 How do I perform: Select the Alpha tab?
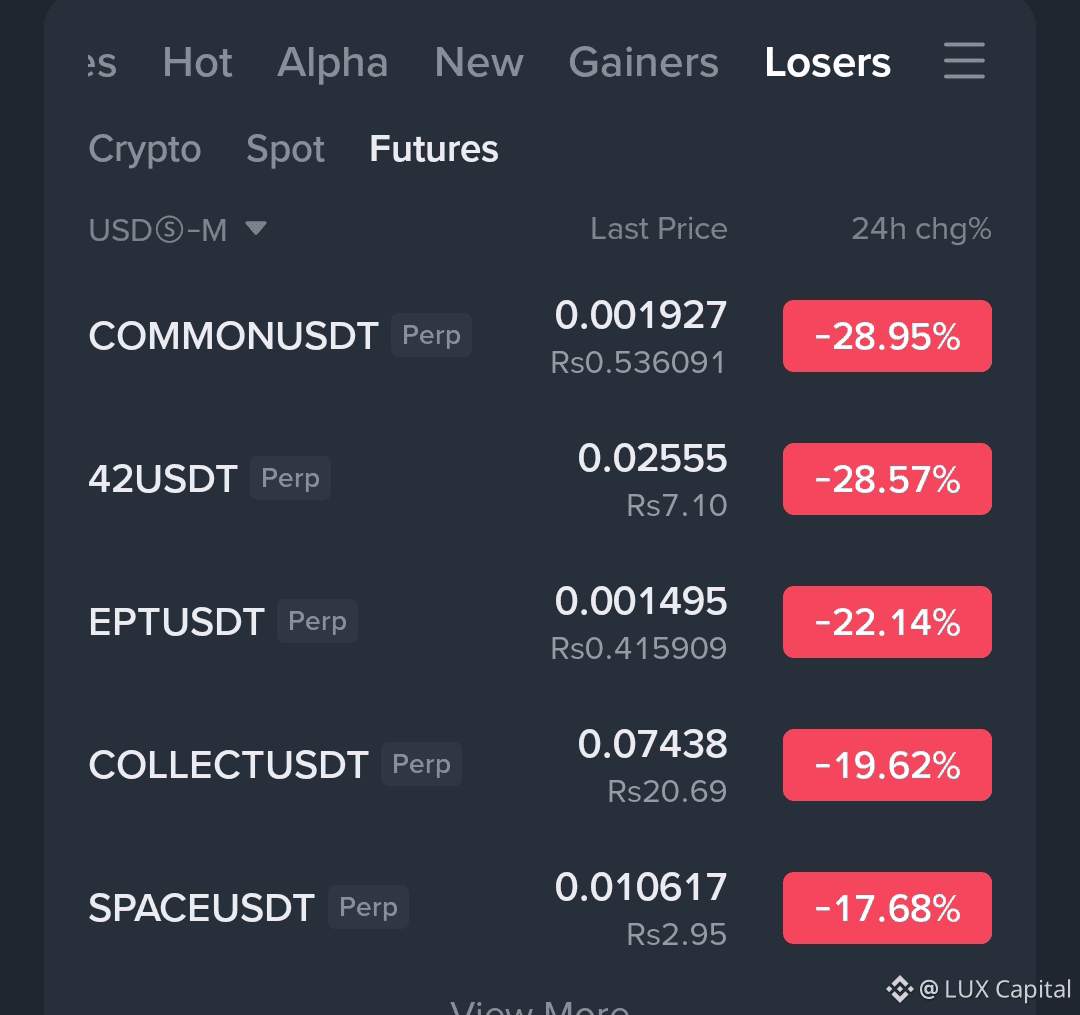(x=332, y=62)
